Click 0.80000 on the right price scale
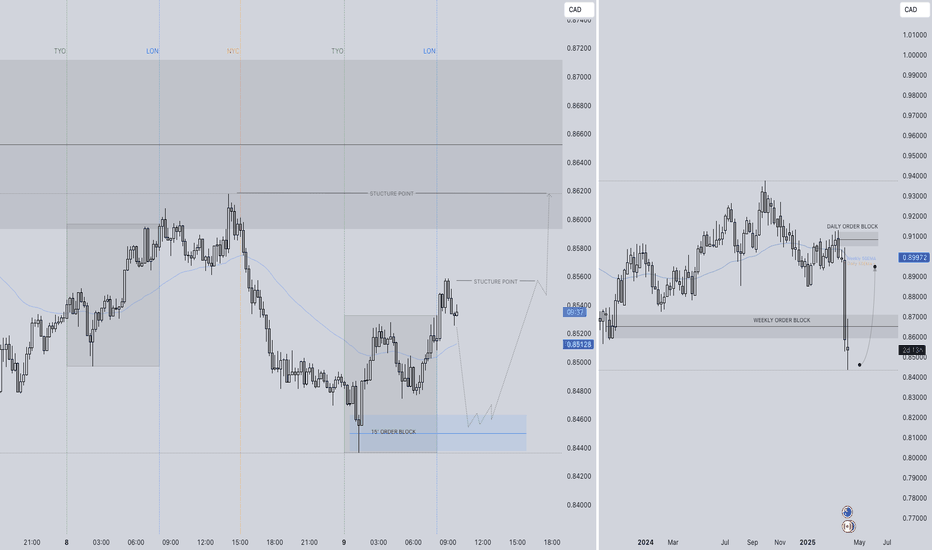Viewport: 932px width, 550px height. pyautogui.click(x=915, y=458)
